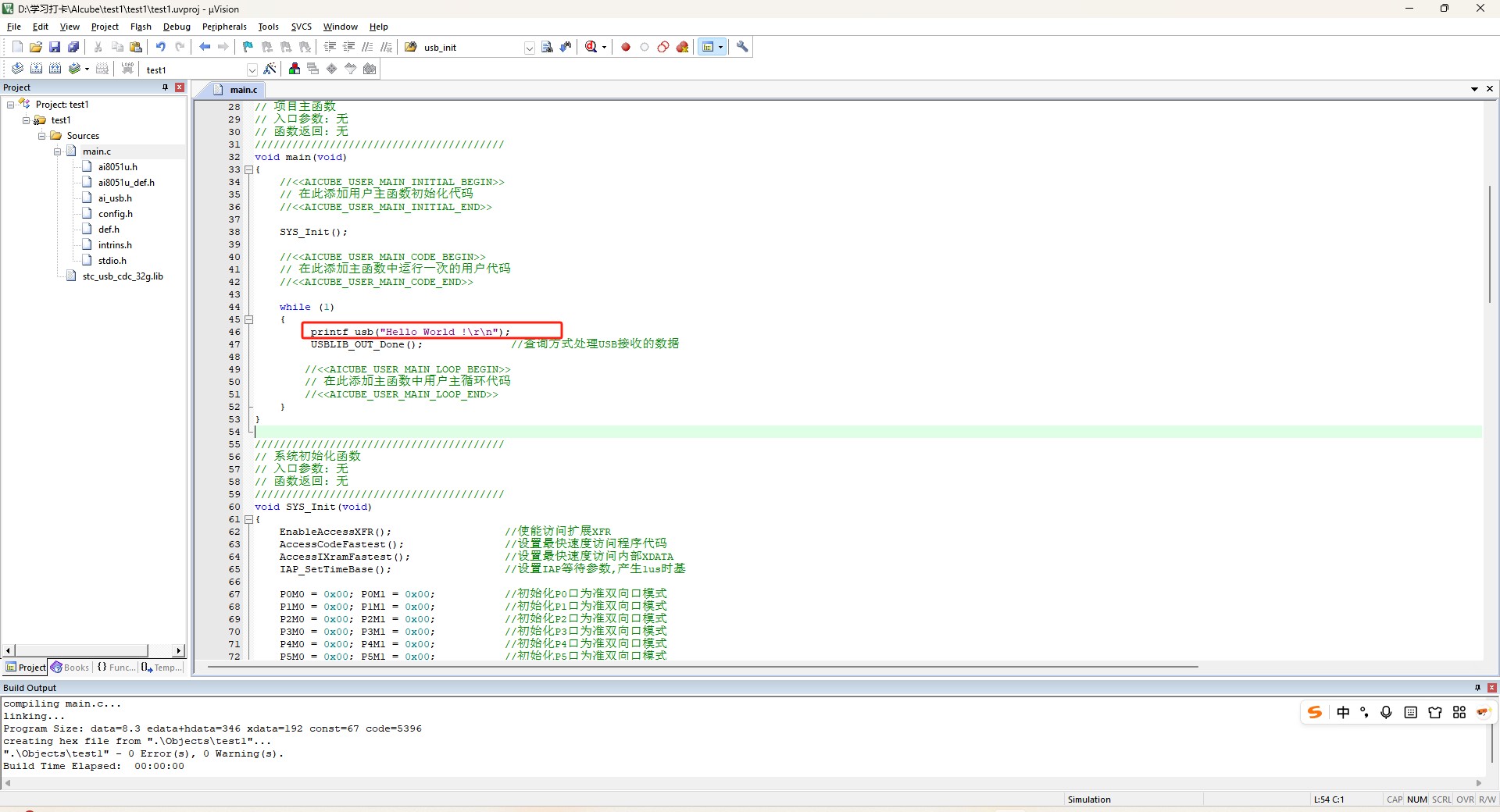Pin the Project panel
This screenshot has width=1500, height=812.
(165, 87)
